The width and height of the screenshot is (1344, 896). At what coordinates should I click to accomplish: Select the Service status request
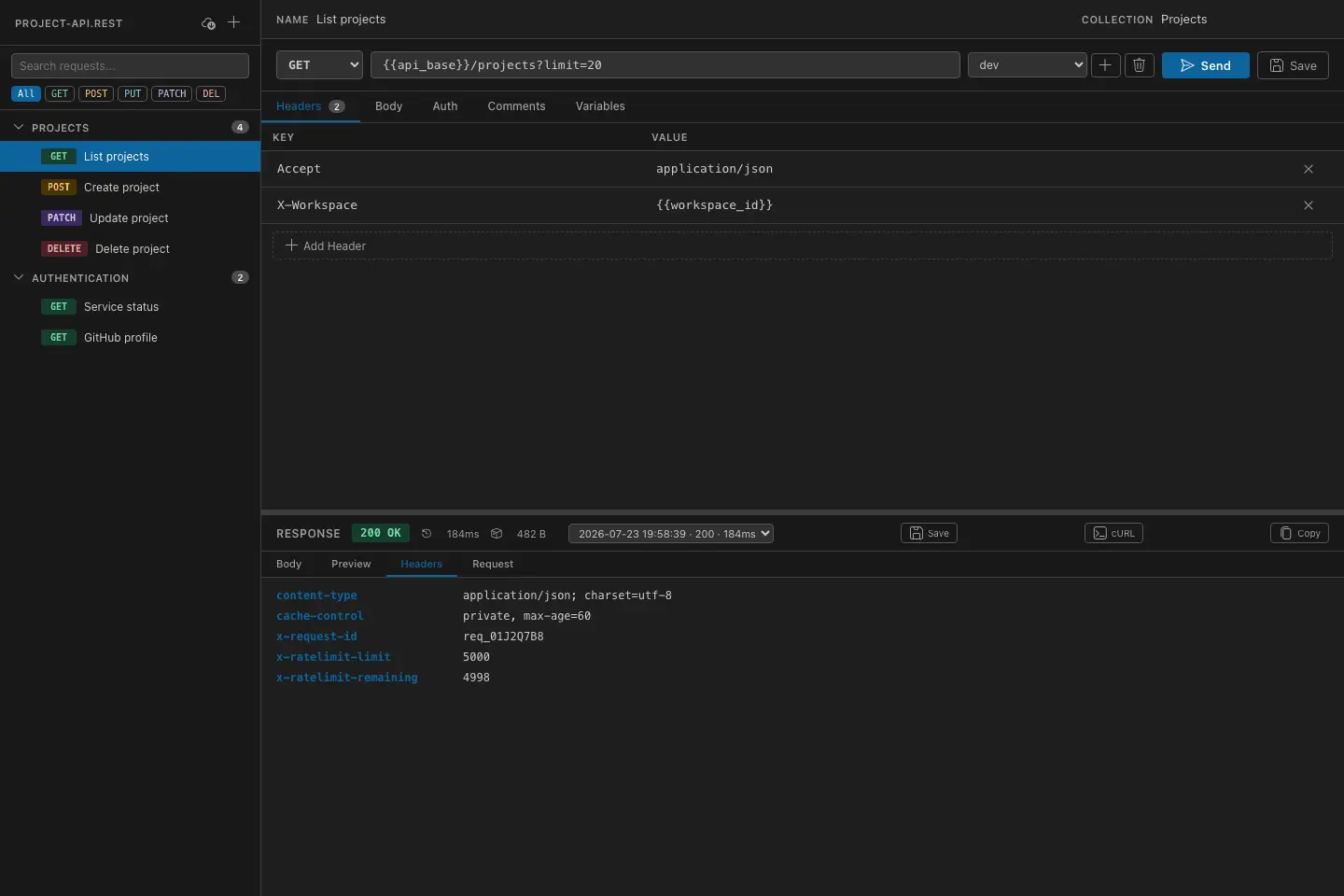130,307
